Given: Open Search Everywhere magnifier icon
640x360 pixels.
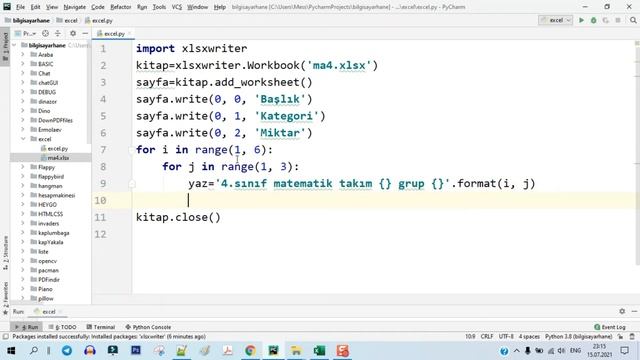Looking at the screenshot, I should click(633, 20).
